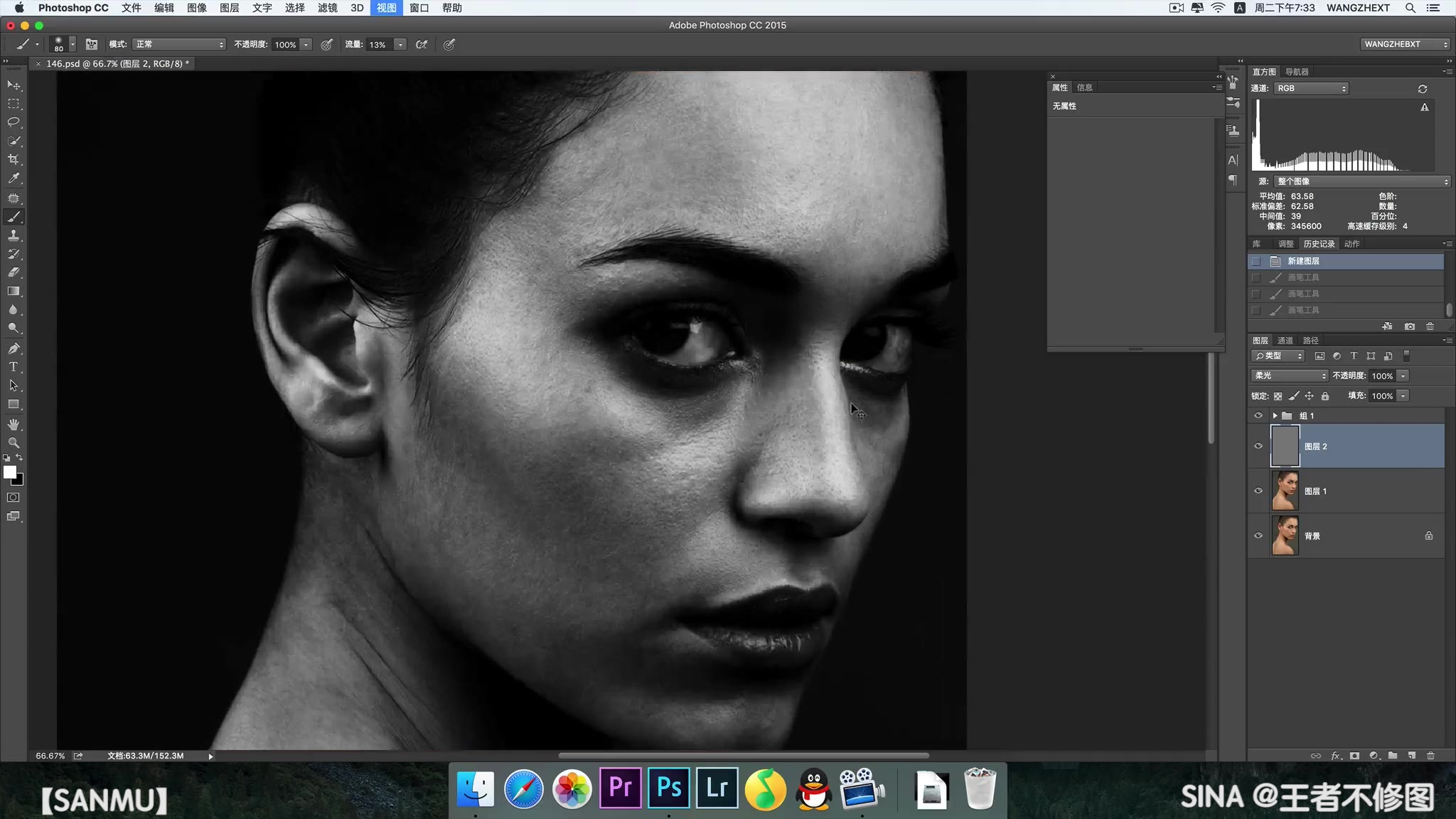Select the Path Selection tool
This screenshot has height=819, width=1456.
click(x=14, y=385)
